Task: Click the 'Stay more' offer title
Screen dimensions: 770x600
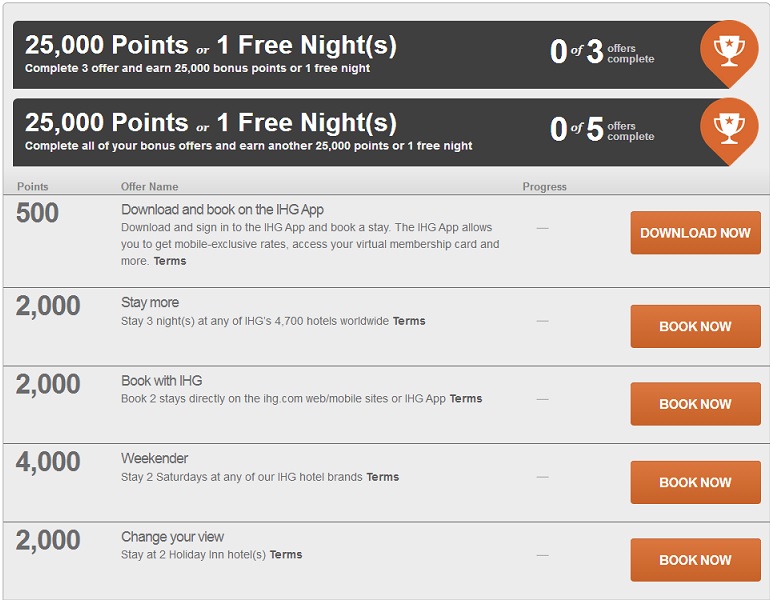Action: pos(150,303)
